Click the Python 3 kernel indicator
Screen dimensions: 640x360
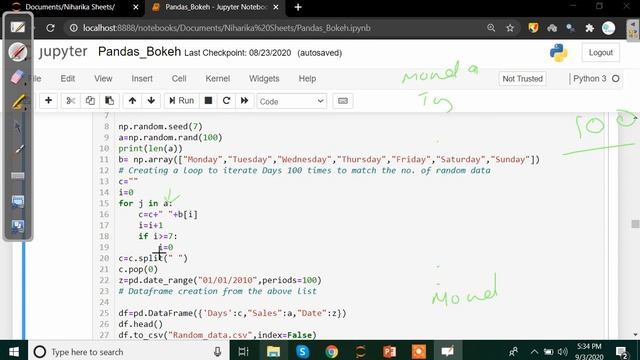pos(596,79)
